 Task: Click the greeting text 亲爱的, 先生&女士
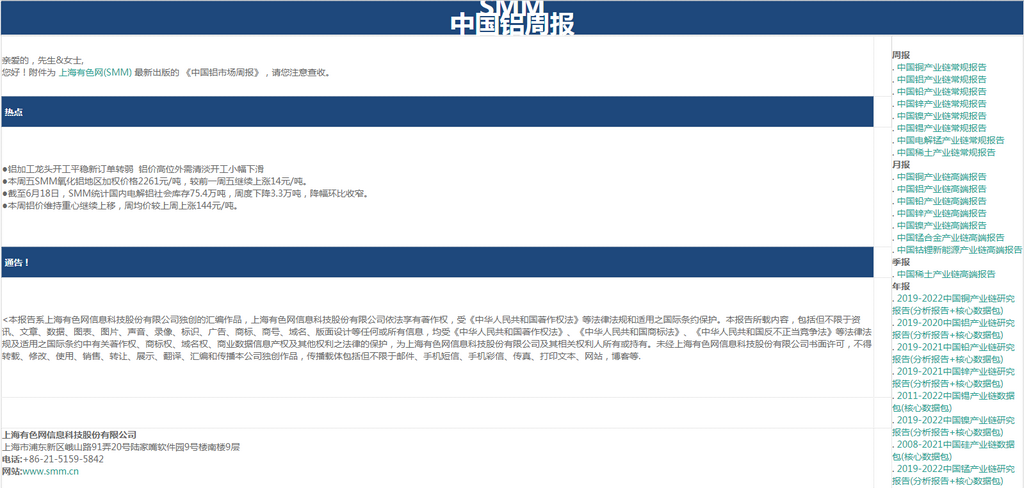[x=43, y=60]
